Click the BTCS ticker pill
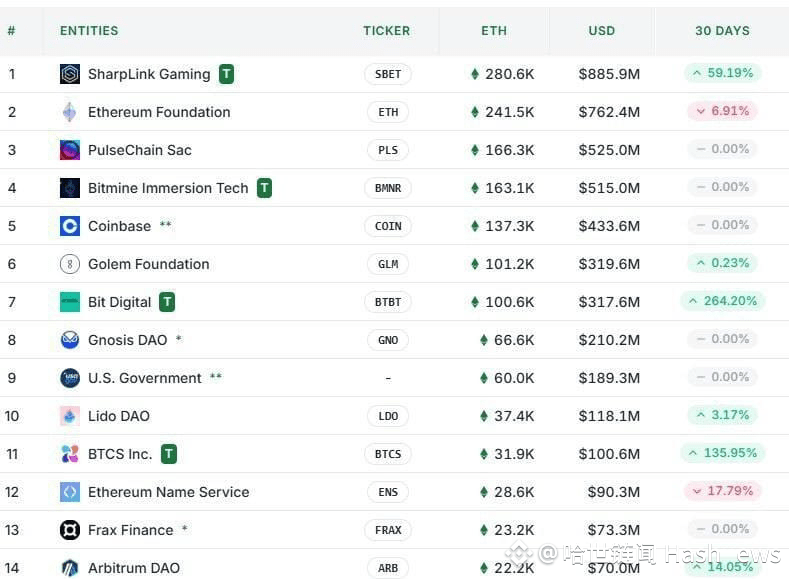The image size is (789, 579). [x=388, y=454]
